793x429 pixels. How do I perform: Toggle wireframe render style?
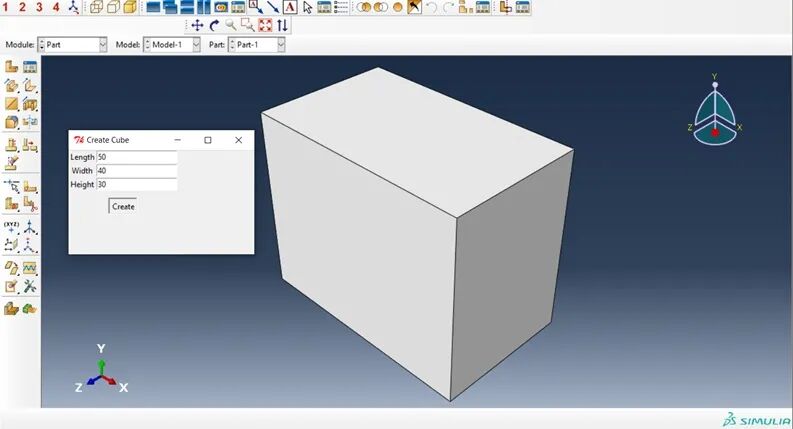[96, 7]
